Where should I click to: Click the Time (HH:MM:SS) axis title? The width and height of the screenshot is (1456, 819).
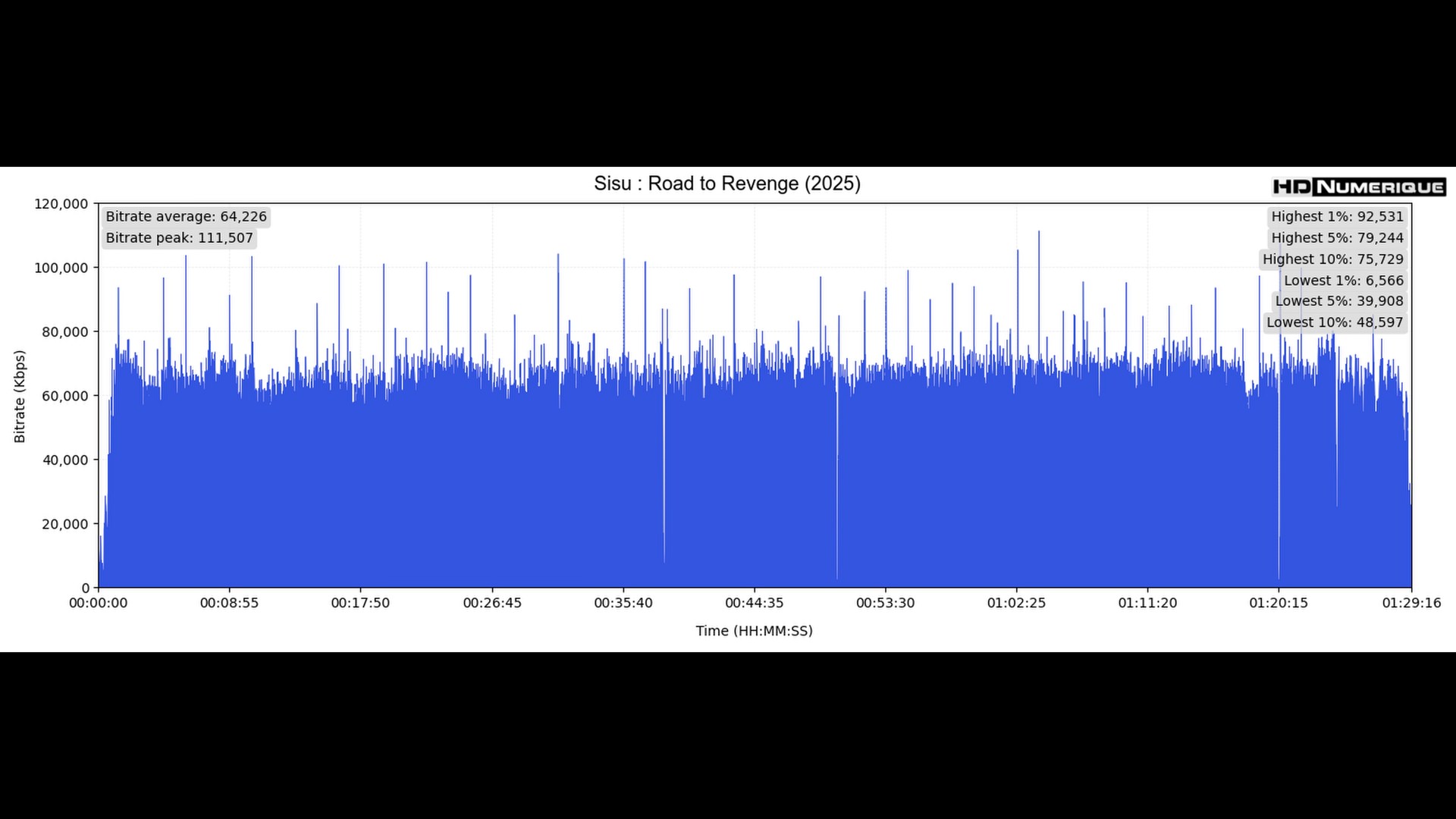tap(754, 631)
